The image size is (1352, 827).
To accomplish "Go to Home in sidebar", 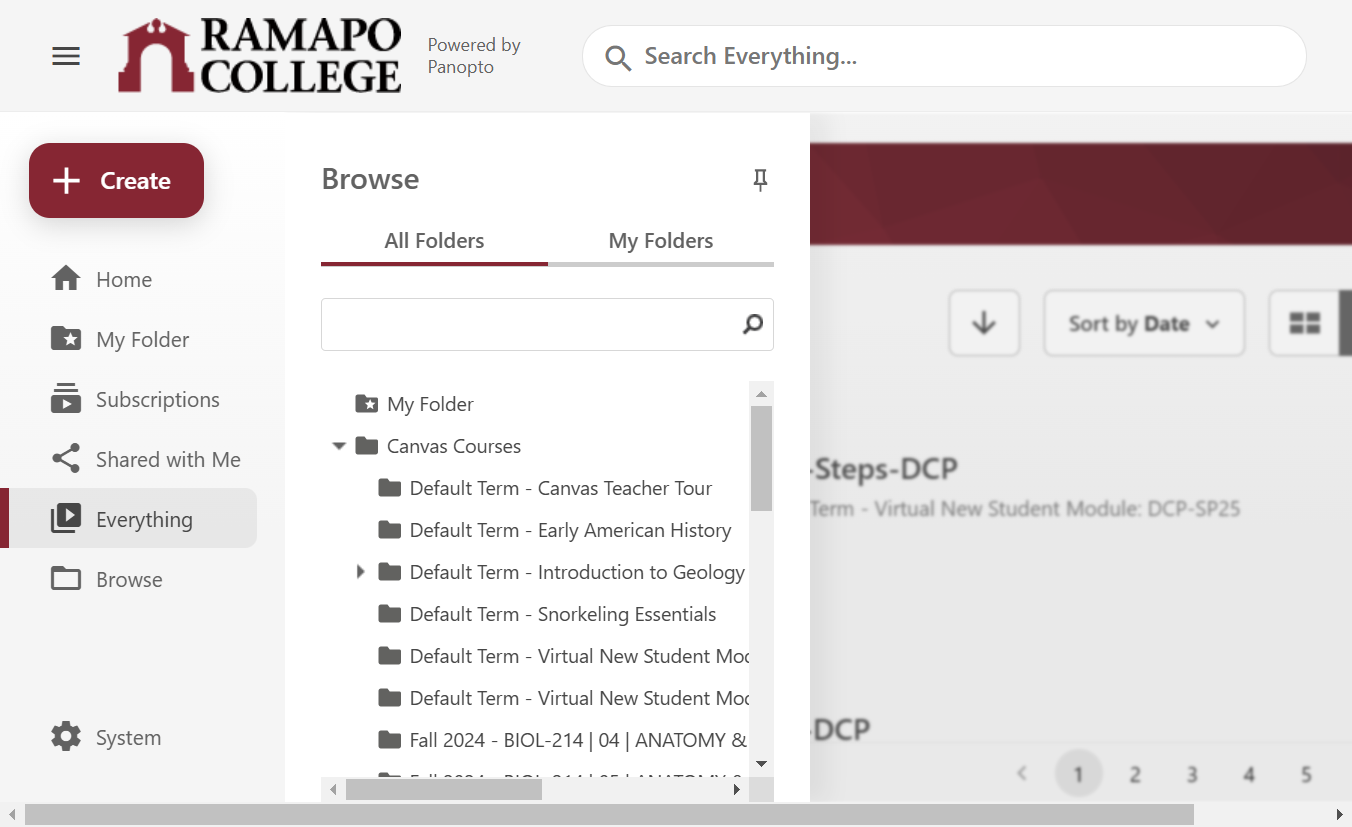I will pyautogui.click(x=124, y=280).
